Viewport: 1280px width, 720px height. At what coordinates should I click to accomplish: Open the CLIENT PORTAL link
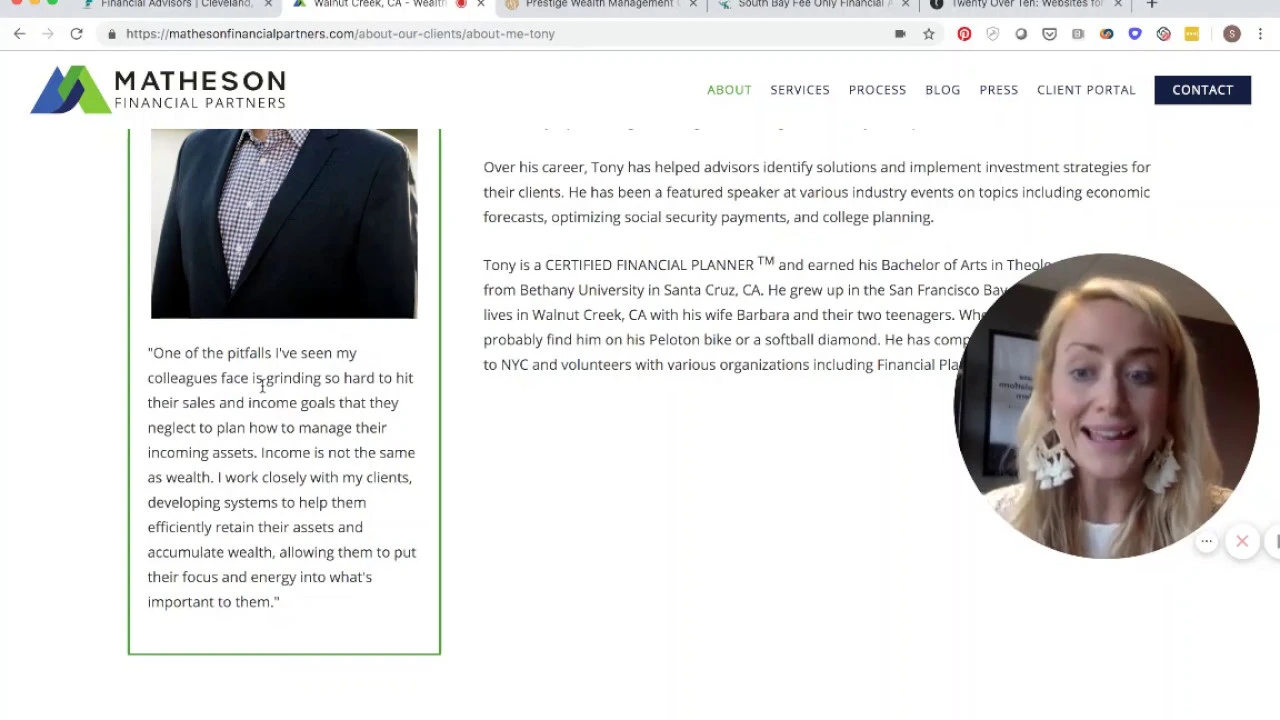pos(1086,90)
